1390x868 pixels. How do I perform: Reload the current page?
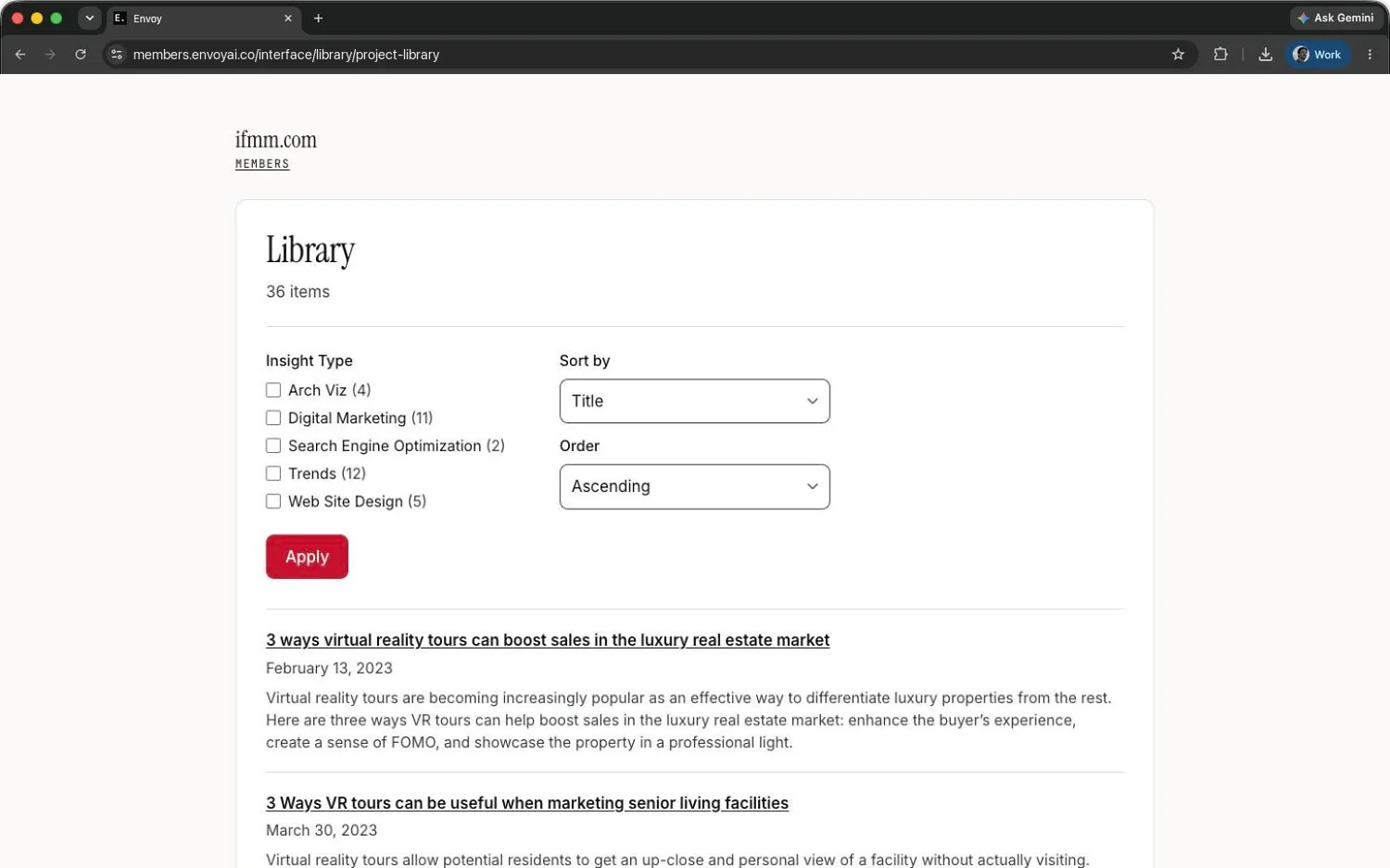pos(81,55)
